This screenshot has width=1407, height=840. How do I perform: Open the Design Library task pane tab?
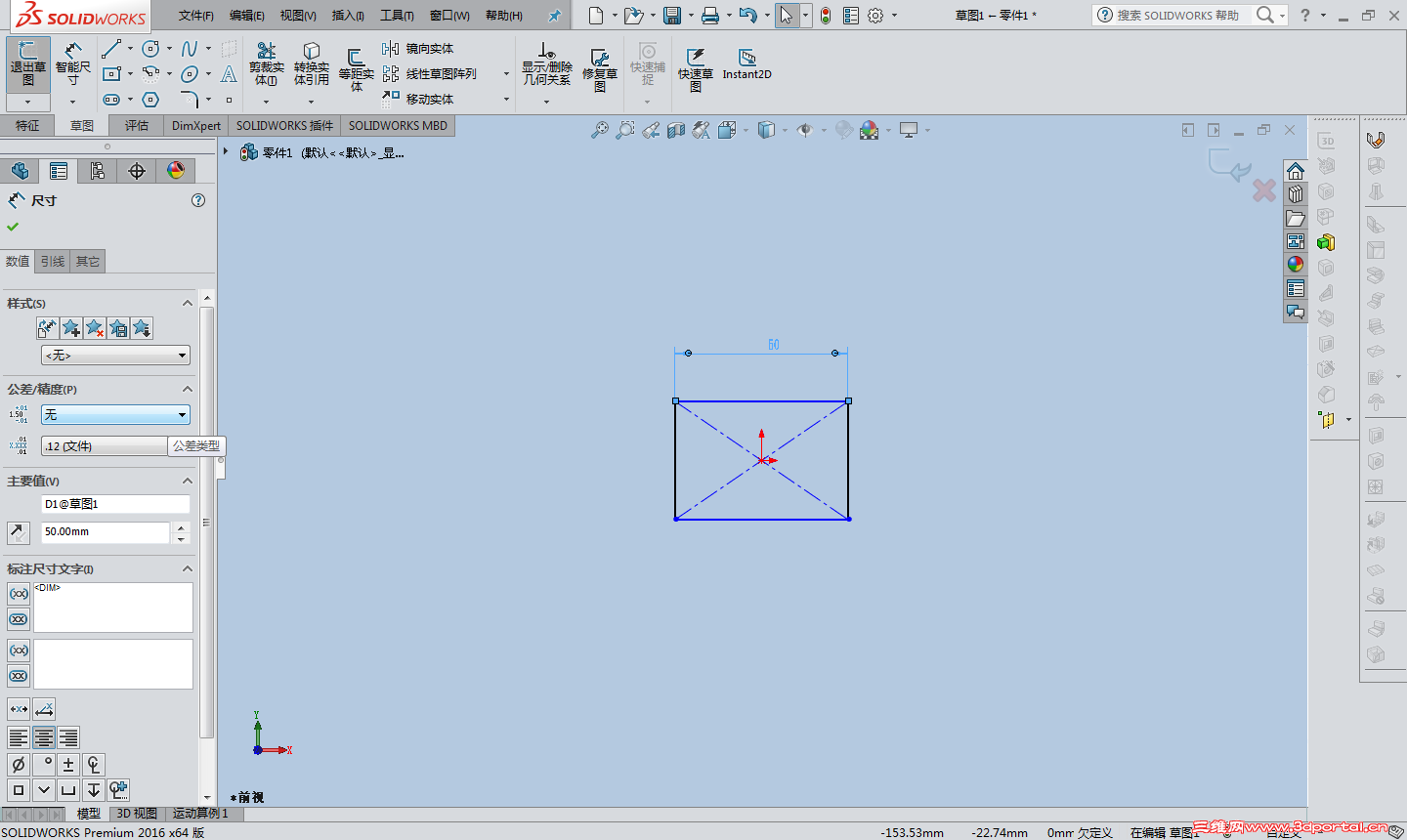tap(1296, 194)
